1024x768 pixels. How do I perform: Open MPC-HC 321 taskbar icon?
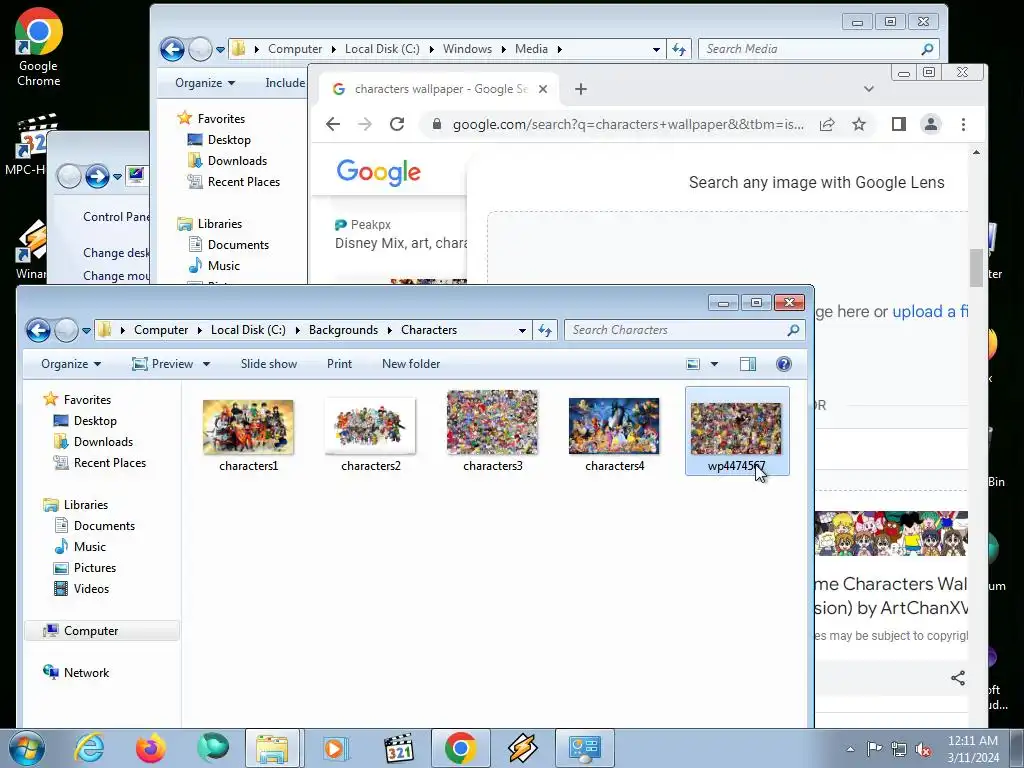click(x=398, y=748)
